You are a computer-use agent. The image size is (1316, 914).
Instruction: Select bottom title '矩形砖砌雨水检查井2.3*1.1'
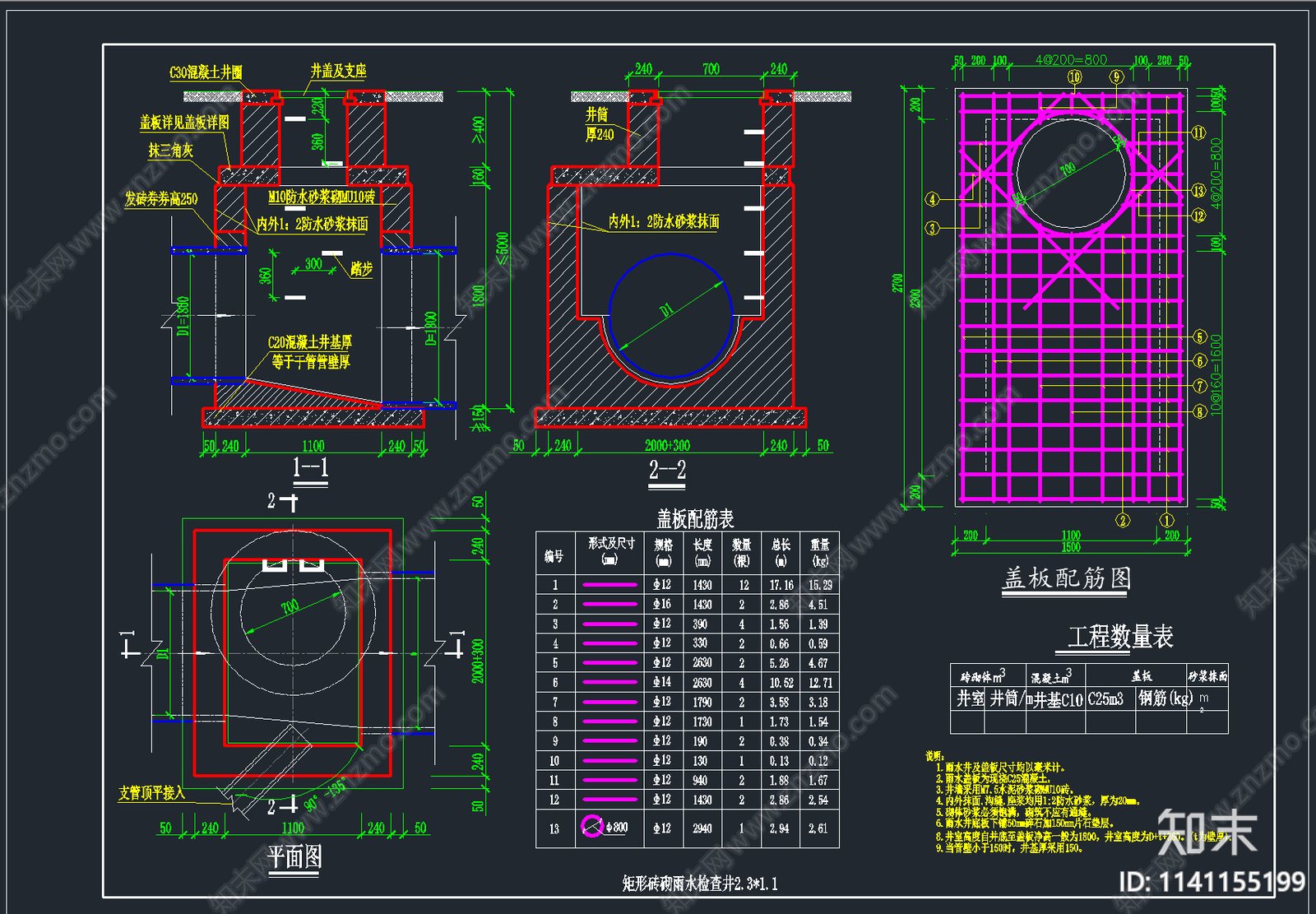point(699,884)
